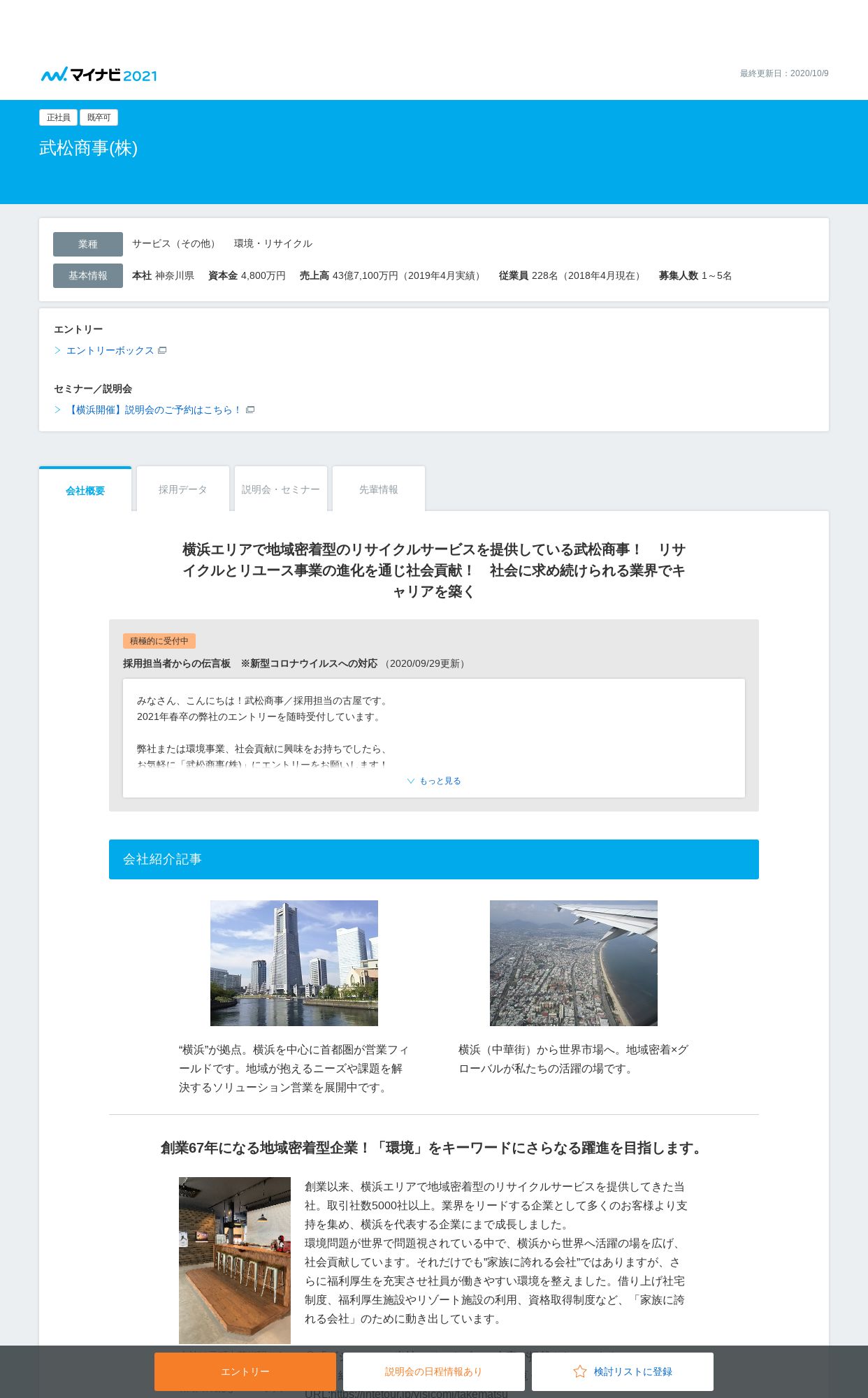This screenshot has width=868, height=1398.
Task: Click the セミナー／説明会 heading
Action: [93, 389]
